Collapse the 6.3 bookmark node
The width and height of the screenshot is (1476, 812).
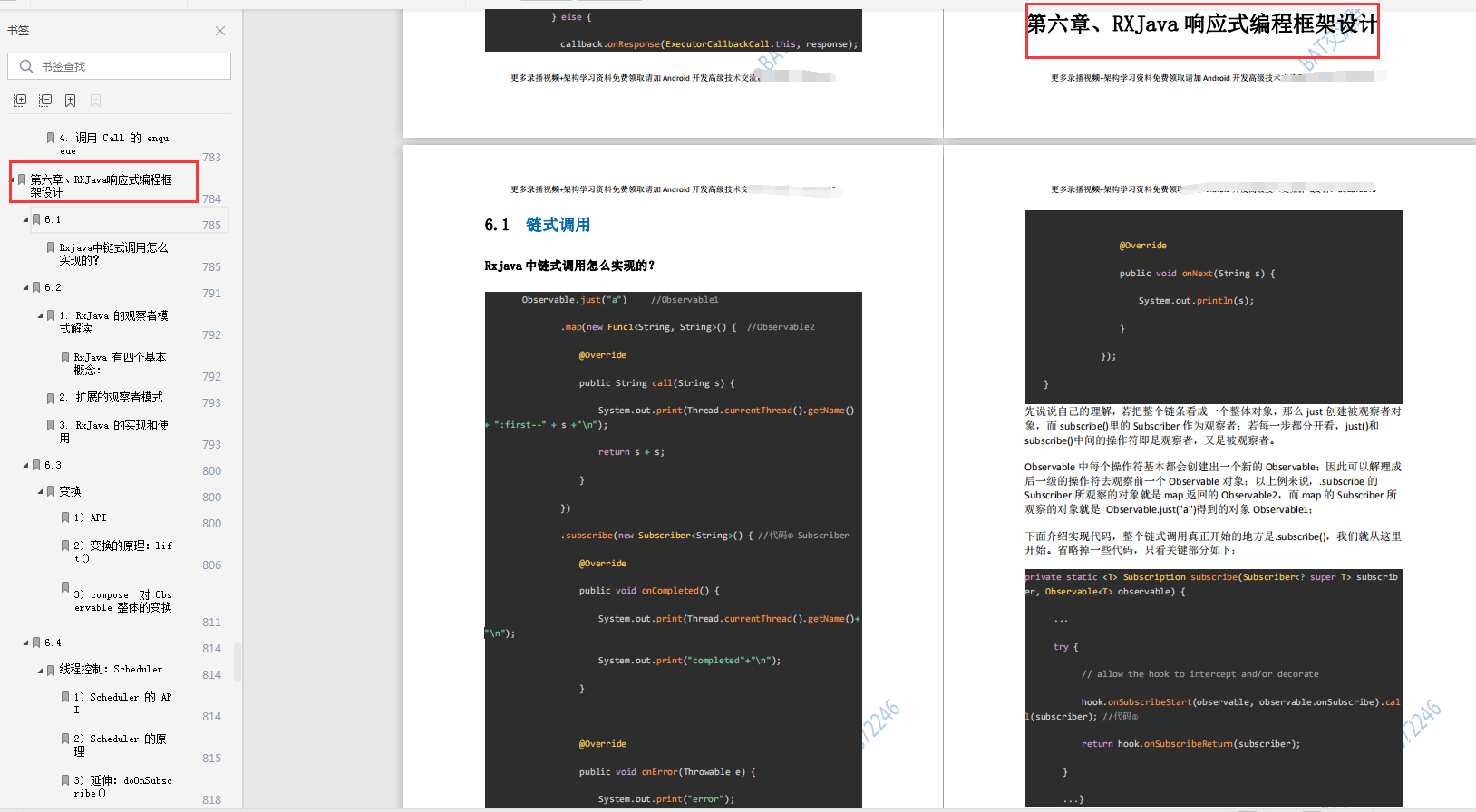pyautogui.click(x=25, y=466)
